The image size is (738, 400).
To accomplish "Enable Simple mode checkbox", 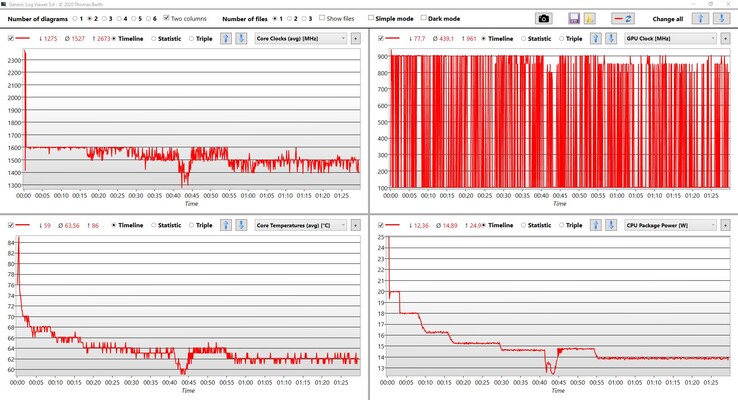I will [x=372, y=18].
